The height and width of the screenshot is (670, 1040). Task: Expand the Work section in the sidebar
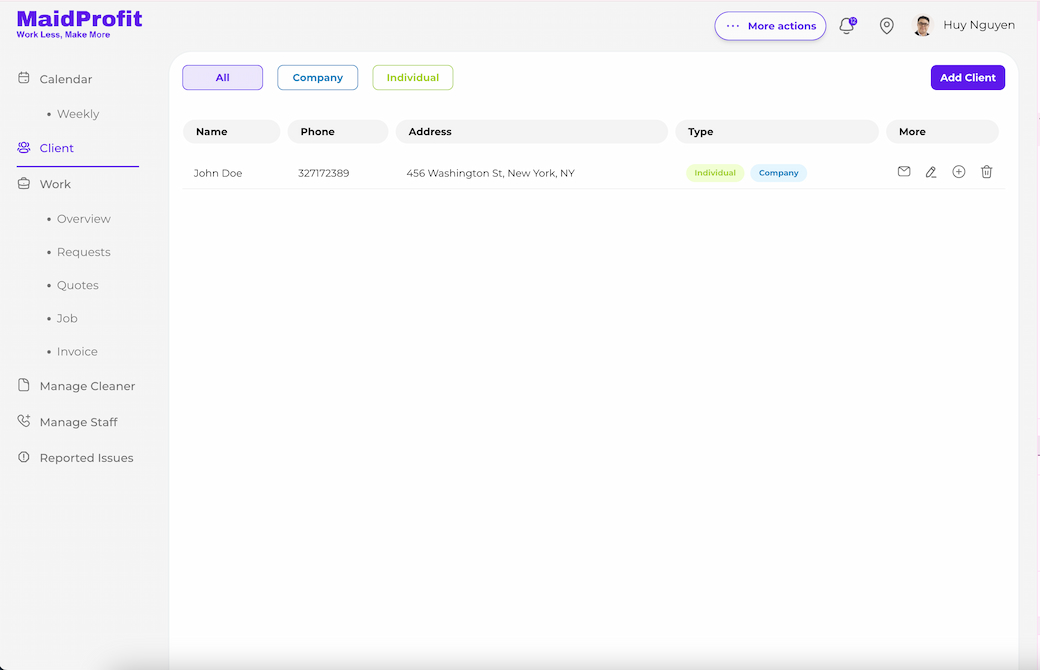point(55,184)
